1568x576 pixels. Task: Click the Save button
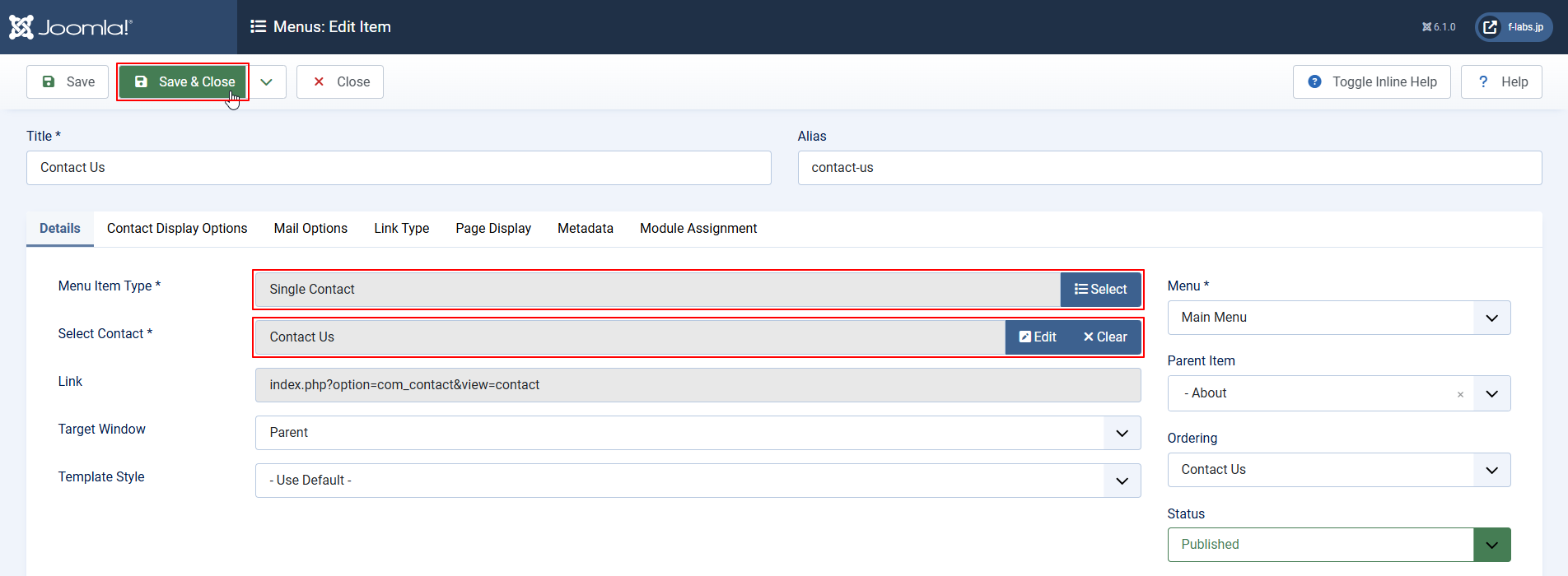[x=68, y=81]
